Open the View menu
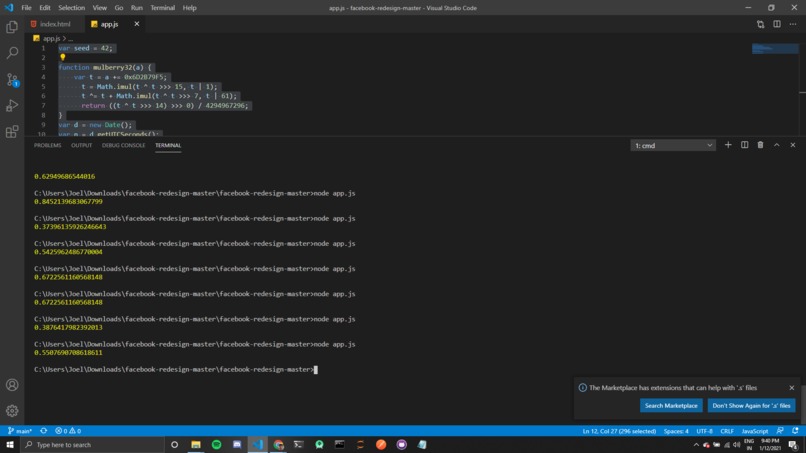 point(100,8)
